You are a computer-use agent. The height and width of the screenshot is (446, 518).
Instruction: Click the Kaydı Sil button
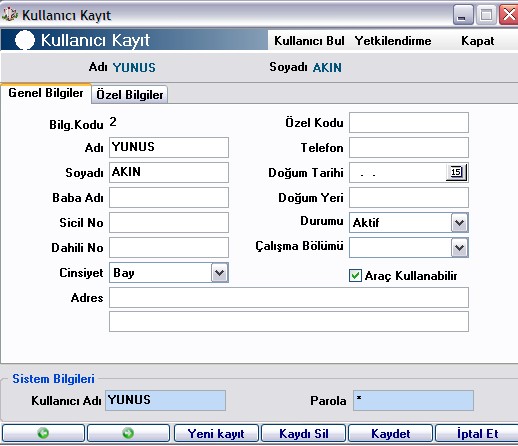click(303, 433)
